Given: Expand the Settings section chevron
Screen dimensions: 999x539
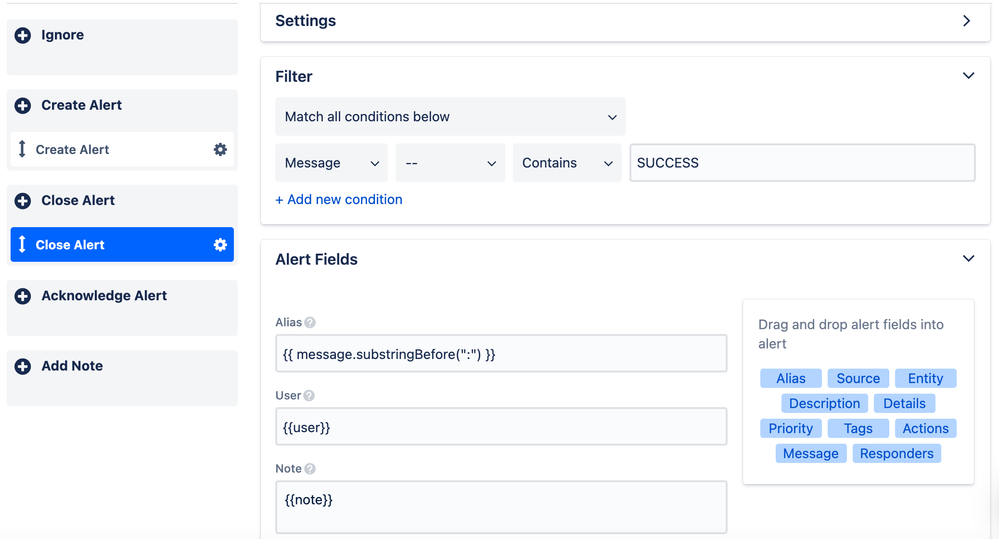Looking at the screenshot, I should pos(967,21).
